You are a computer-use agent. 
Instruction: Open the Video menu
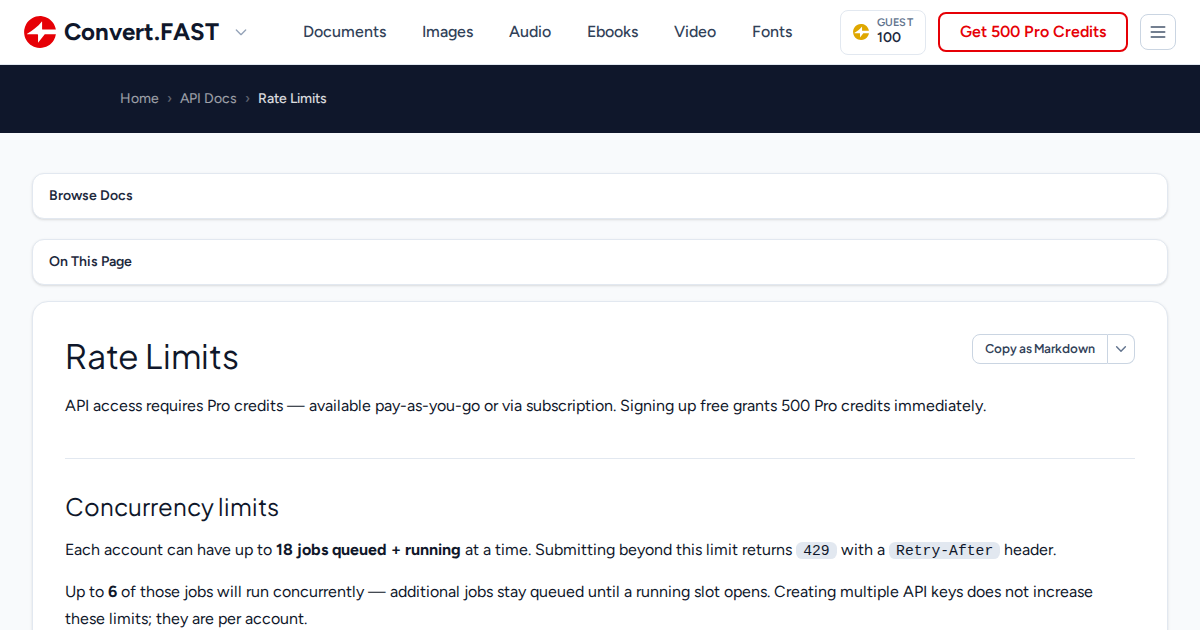pyautogui.click(x=695, y=32)
